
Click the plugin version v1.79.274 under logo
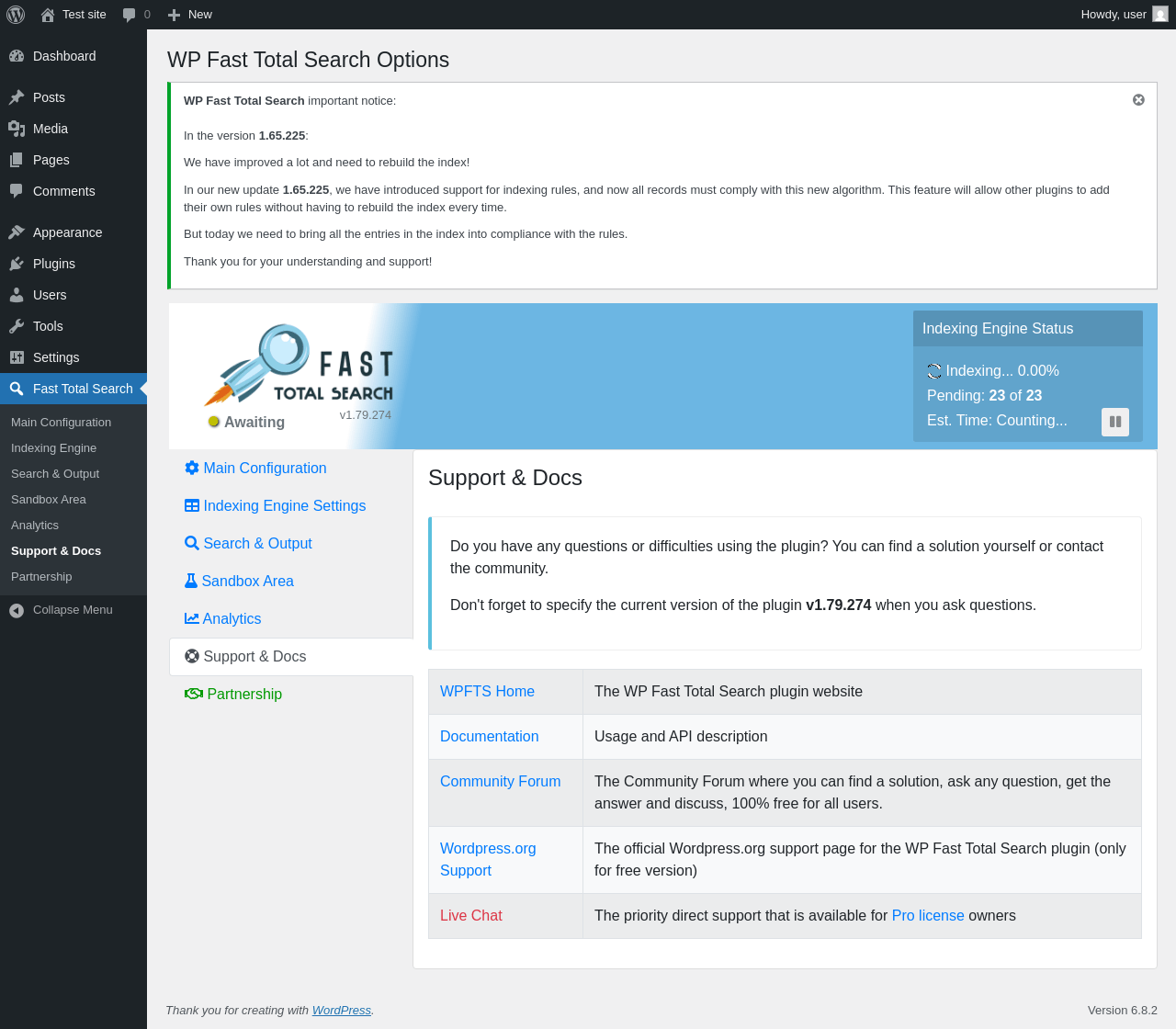point(366,415)
